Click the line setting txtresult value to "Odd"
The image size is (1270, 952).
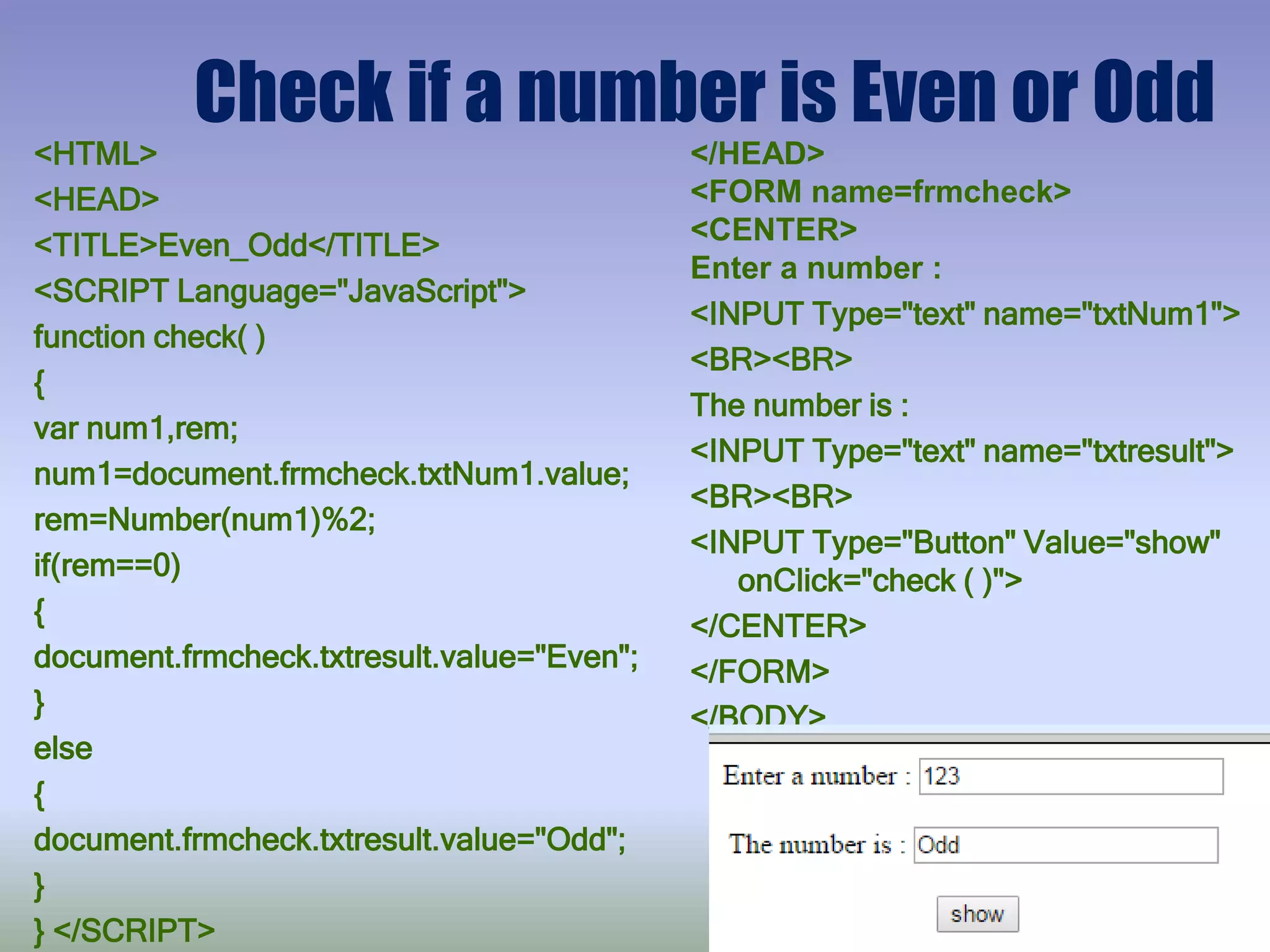point(330,840)
